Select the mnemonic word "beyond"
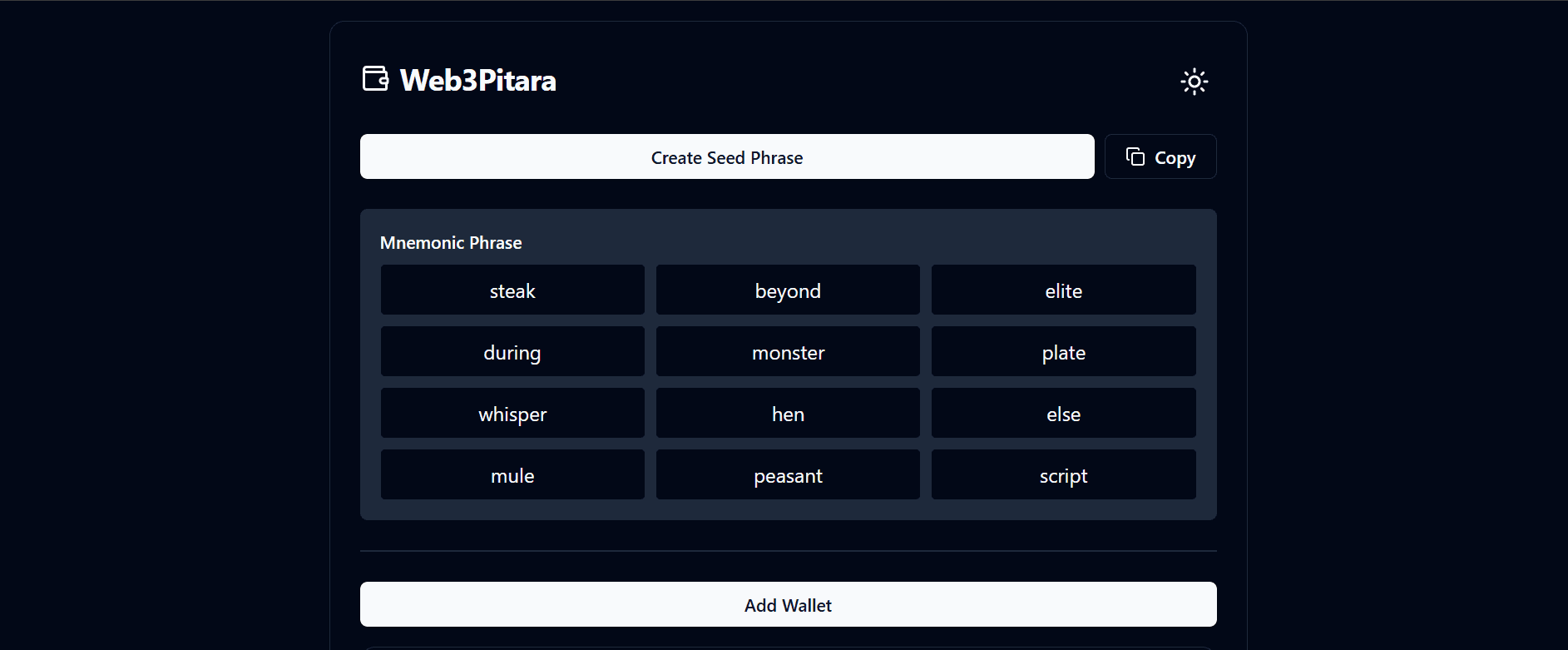This screenshot has height=650, width=1568. (x=788, y=290)
